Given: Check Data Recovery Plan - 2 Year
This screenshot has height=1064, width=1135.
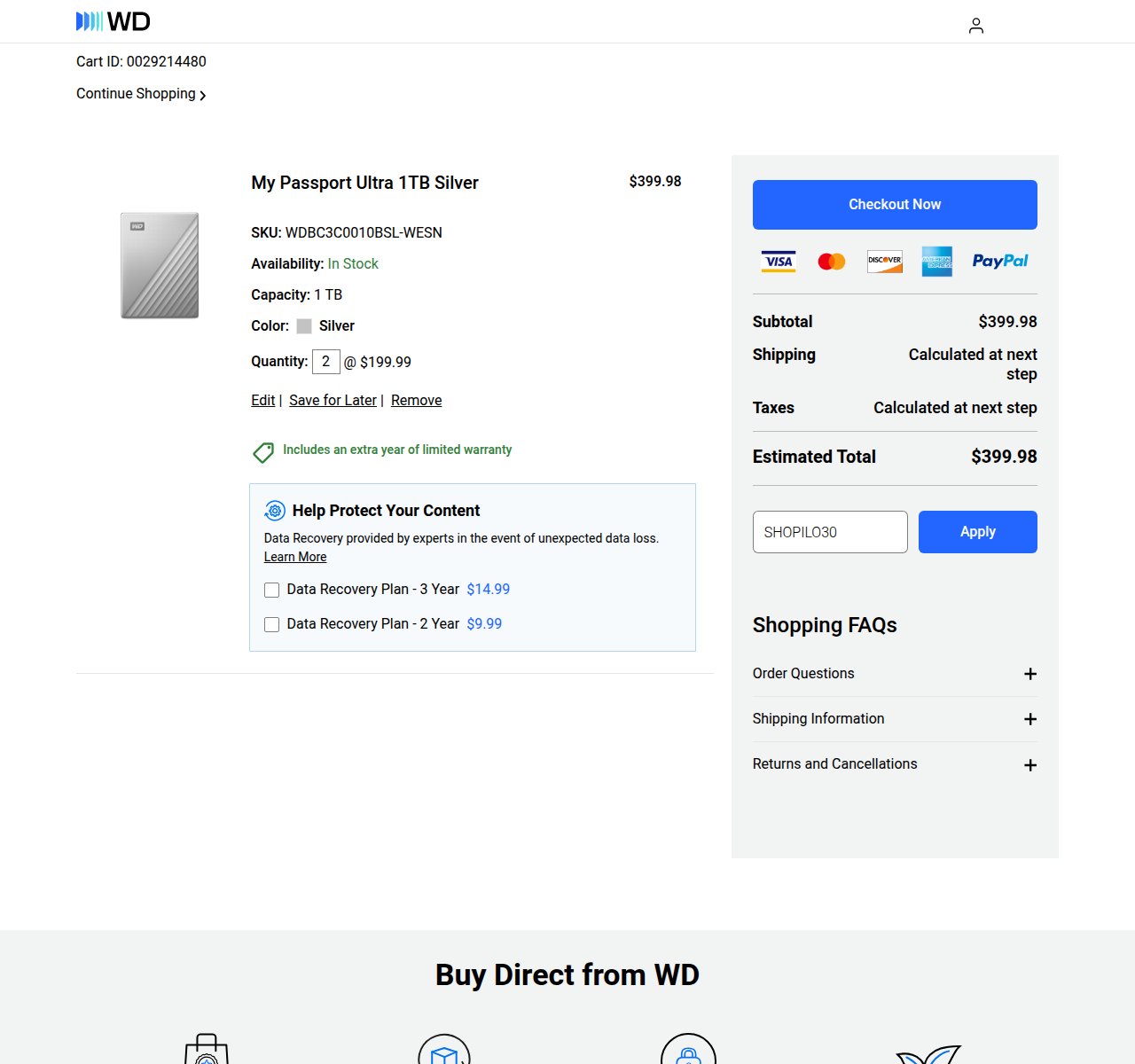Looking at the screenshot, I should [x=272, y=624].
